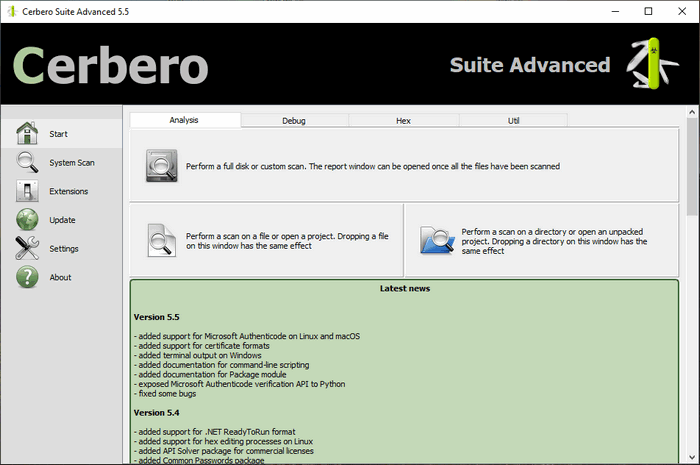Click the scrollbar up arrow
This screenshot has width=700, height=465.
coord(692,112)
